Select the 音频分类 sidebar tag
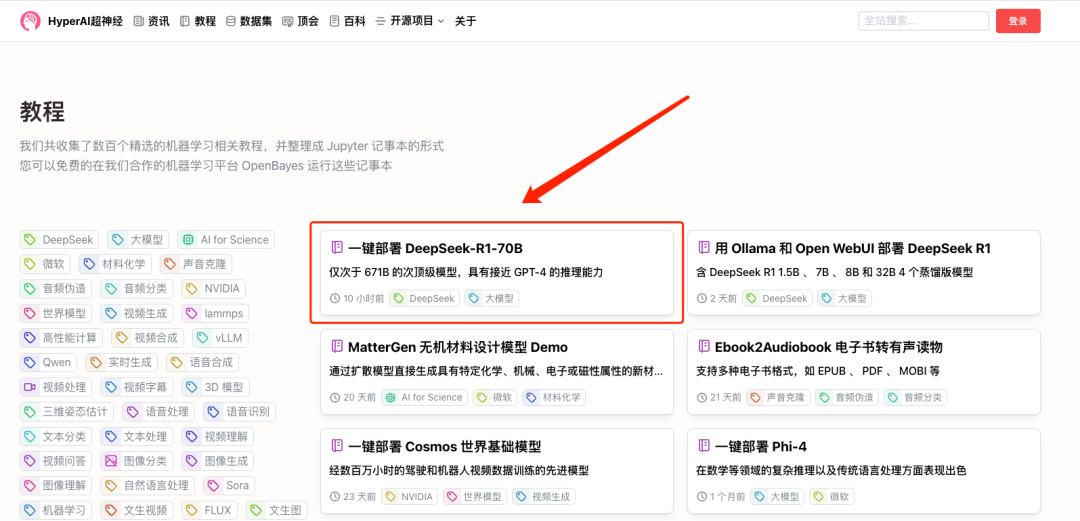Viewport: 1080px width, 521px height. (137, 289)
